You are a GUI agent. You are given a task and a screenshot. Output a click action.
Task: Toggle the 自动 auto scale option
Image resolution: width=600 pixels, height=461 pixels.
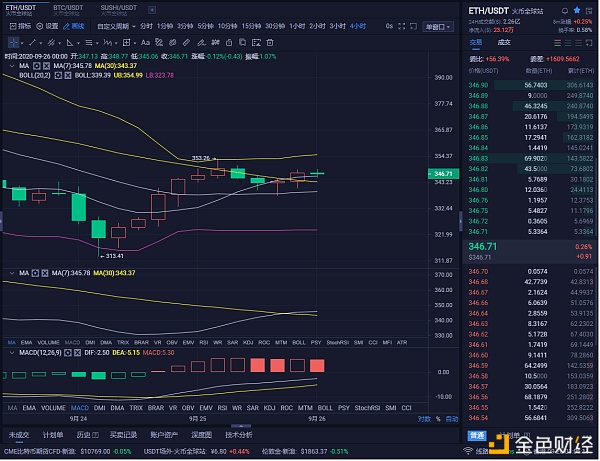point(451,419)
